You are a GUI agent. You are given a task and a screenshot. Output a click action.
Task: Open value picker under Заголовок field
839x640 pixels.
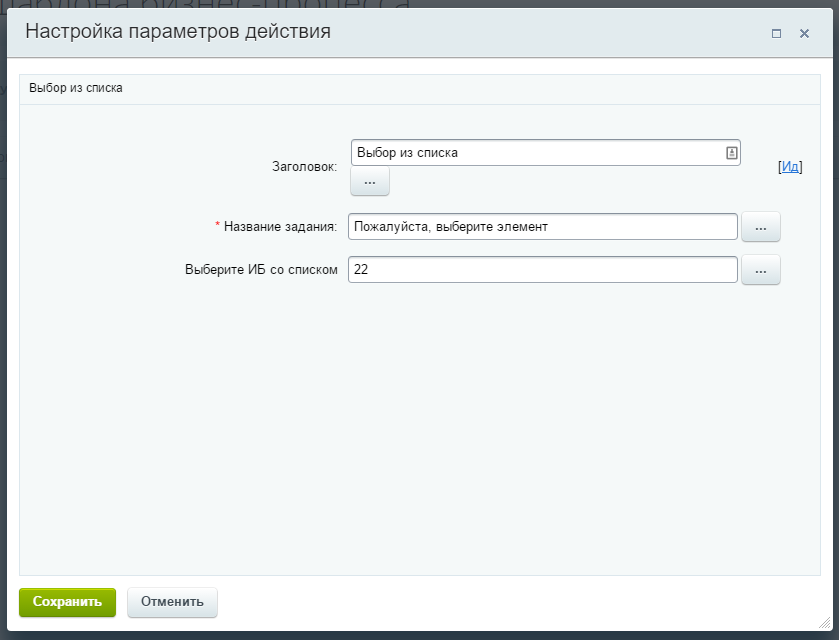pos(369,182)
